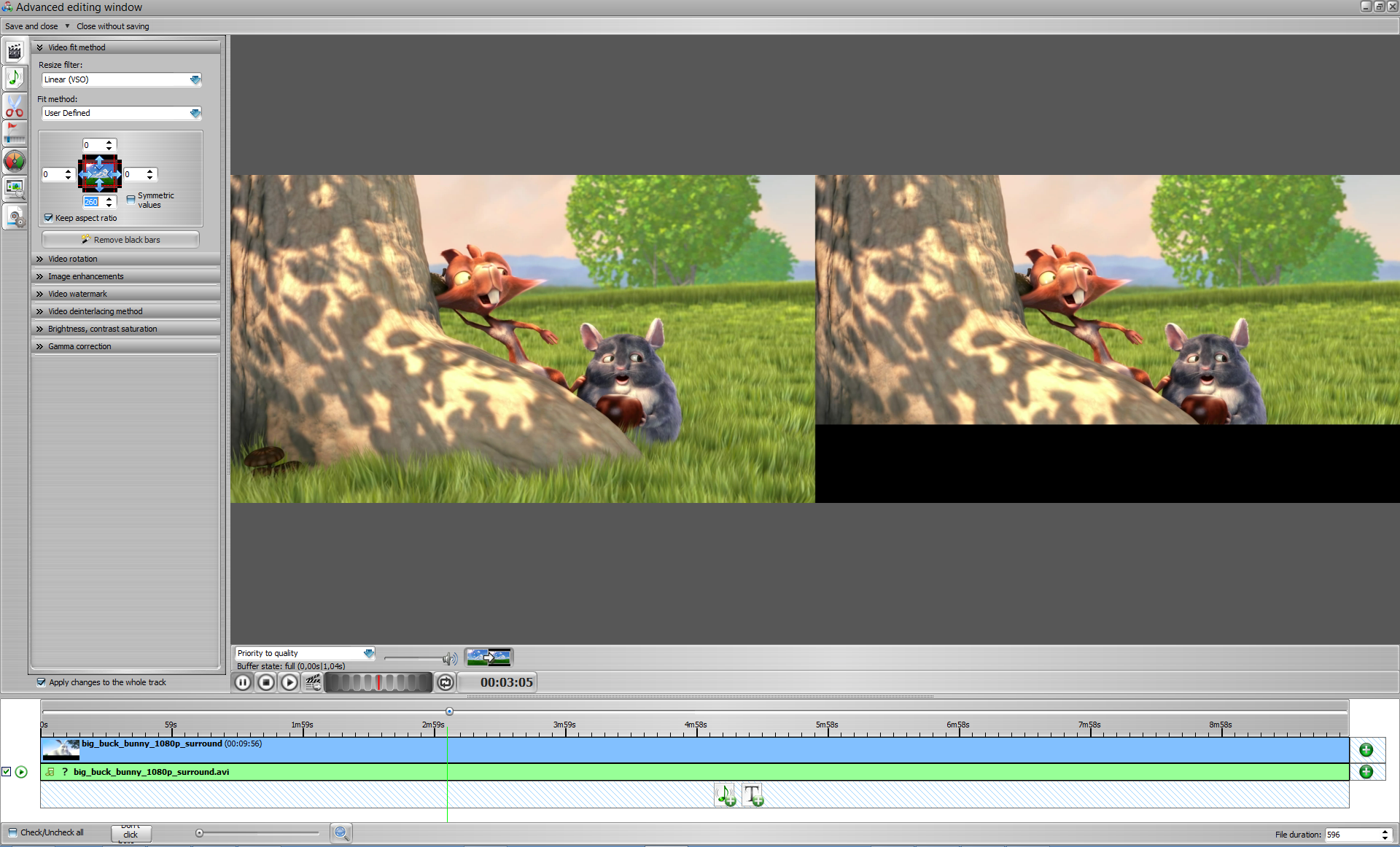Click Close without saving
The width and height of the screenshot is (1400, 847).
113,26
